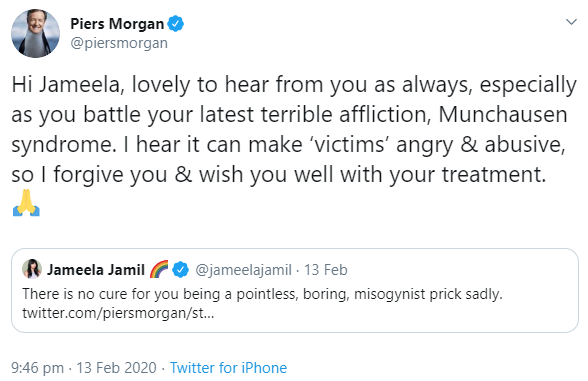The height and width of the screenshot is (381, 588).
Task: Open Jameela Jamil's small avatar
Action: (32, 269)
